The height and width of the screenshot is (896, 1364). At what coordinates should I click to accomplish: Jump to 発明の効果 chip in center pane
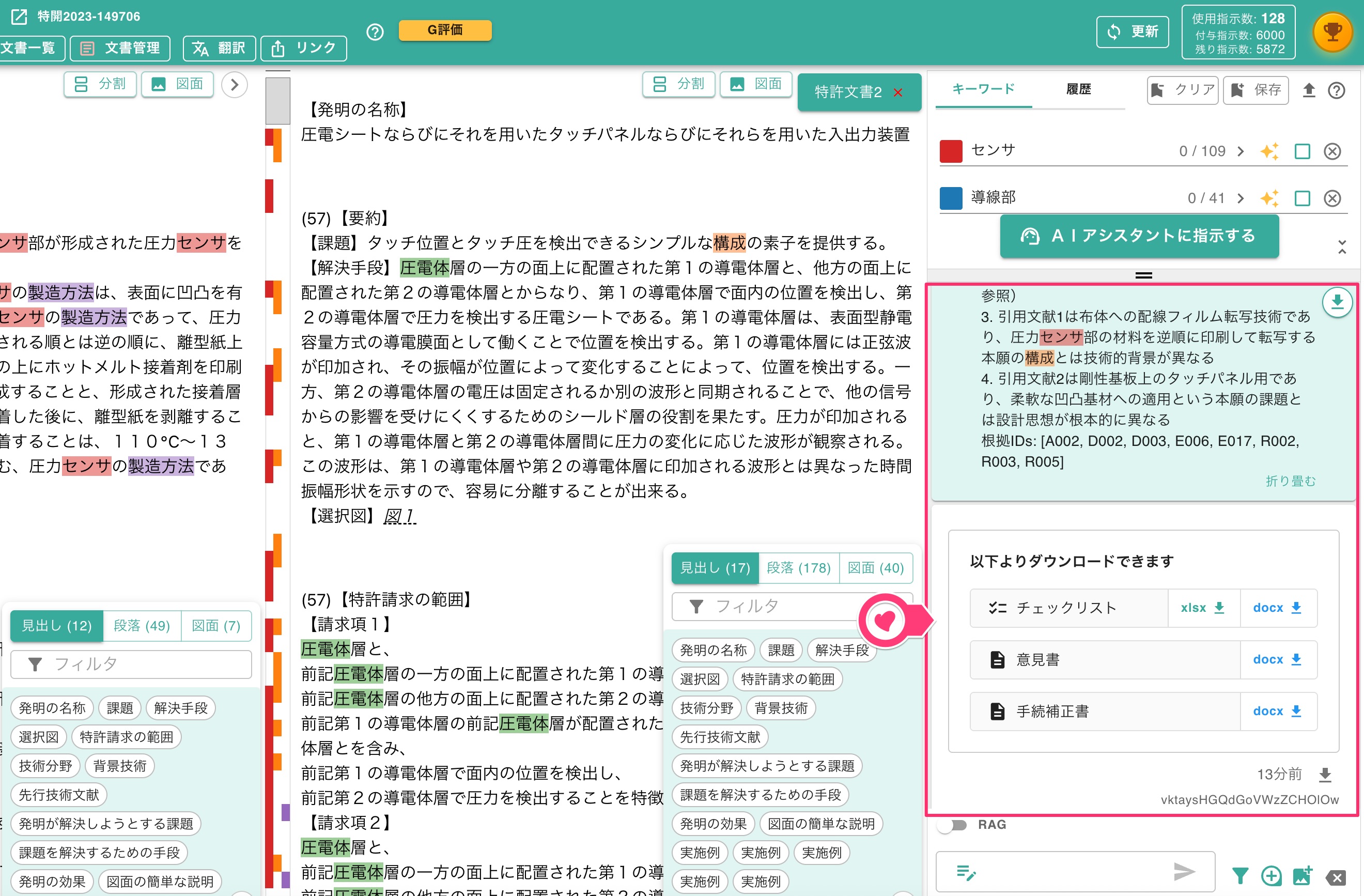(x=713, y=824)
